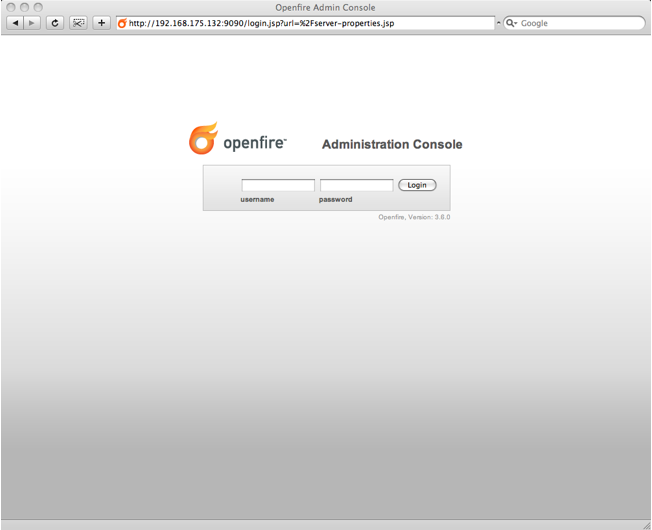
Task: Click the "username" label
Action: 257,200
